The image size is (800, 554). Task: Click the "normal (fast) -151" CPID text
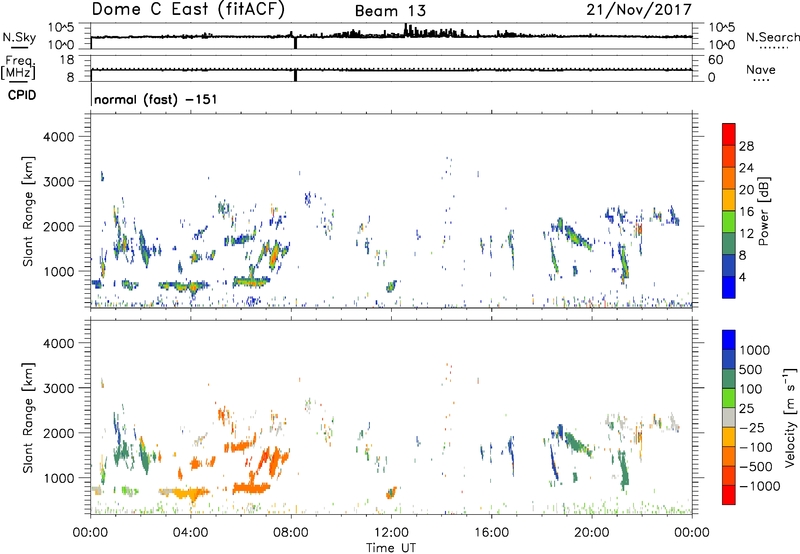(x=156, y=99)
